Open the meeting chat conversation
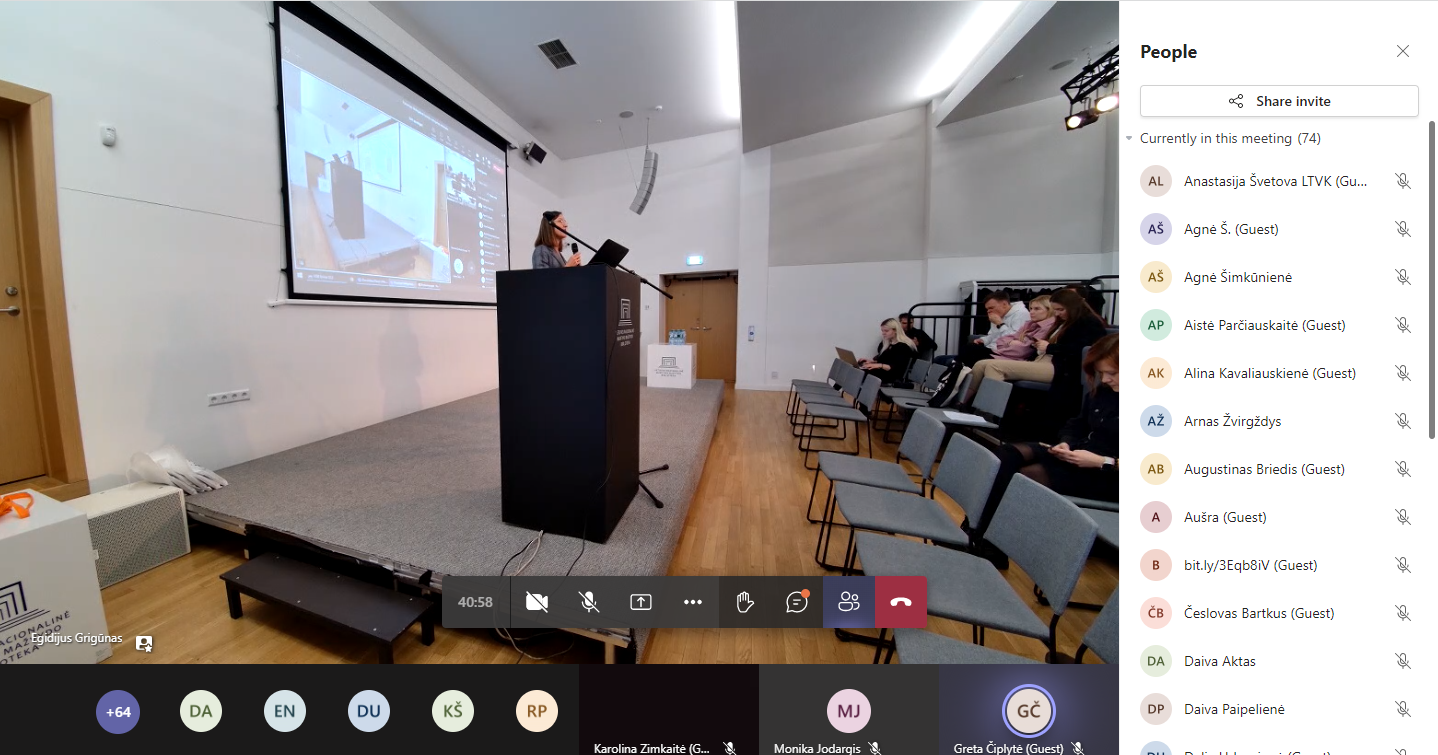 click(x=797, y=602)
